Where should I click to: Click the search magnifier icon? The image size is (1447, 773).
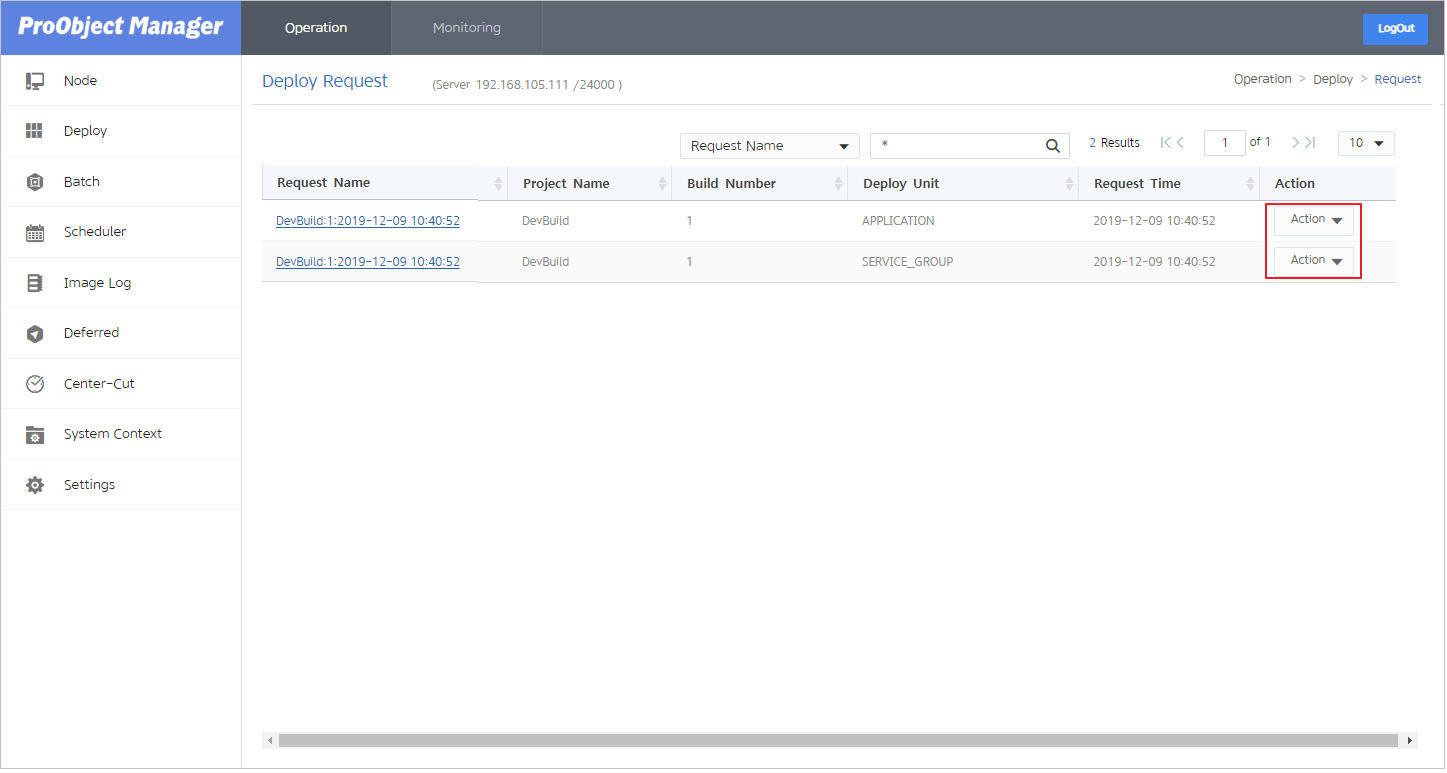(x=1053, y=146)
